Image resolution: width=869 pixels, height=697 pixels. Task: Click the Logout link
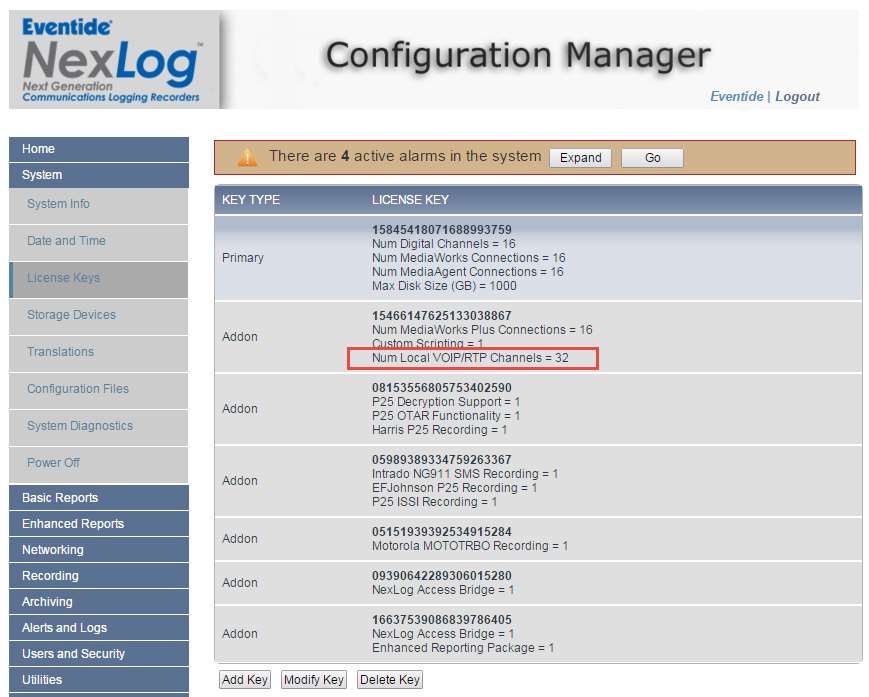pos(797,97)
